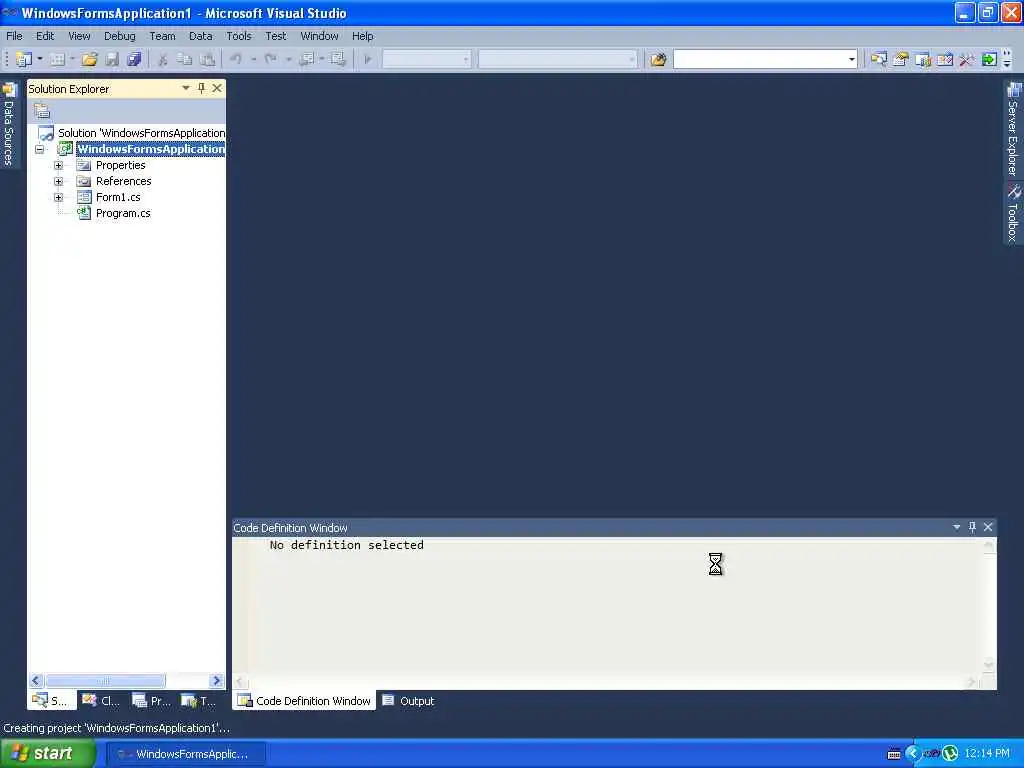Expand the Properties tree node
Image resolution: width=1024 pixels, height=768 pixels.
tap(59, 165)
